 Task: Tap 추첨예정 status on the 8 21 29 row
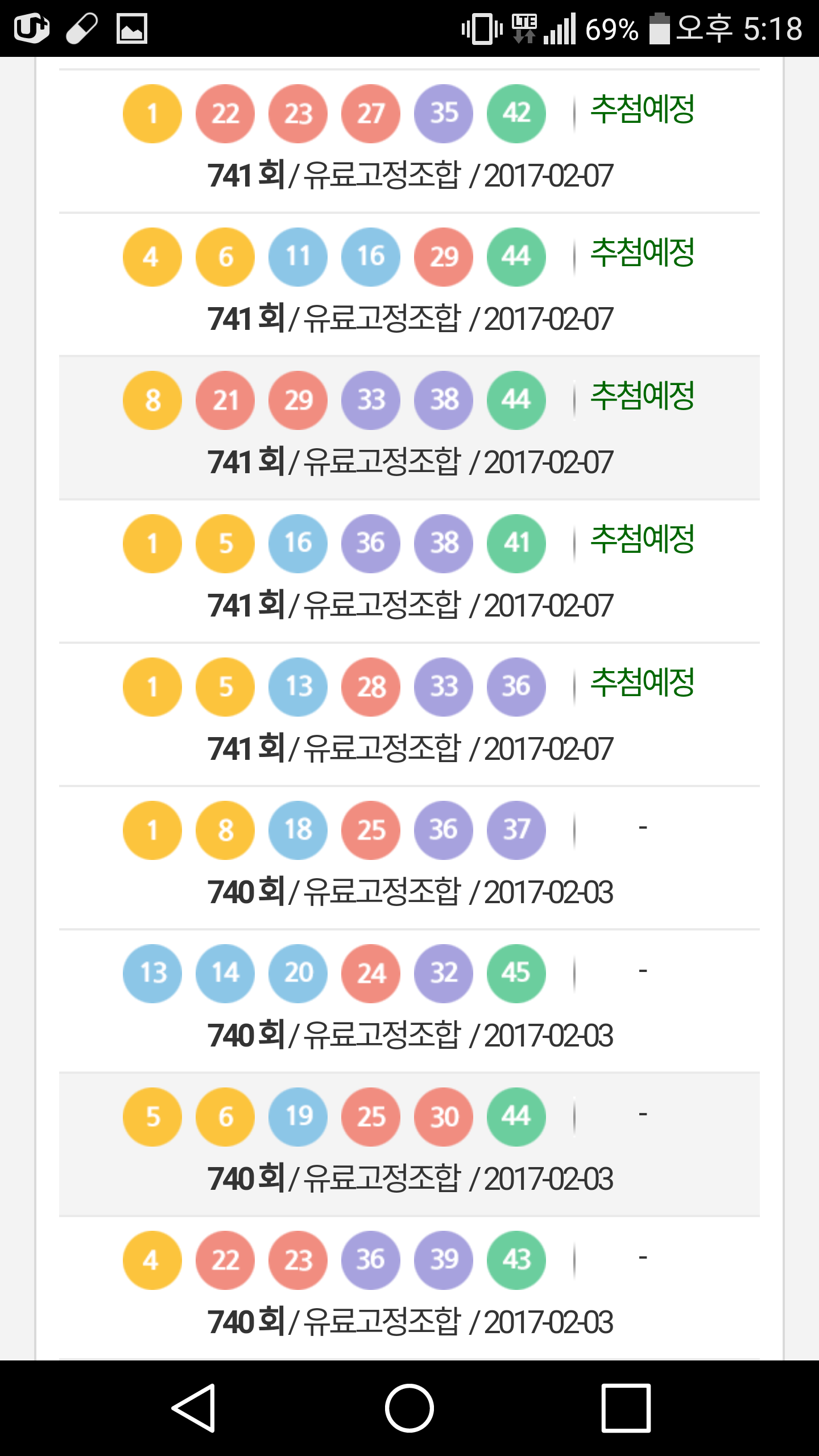[643, 396]
